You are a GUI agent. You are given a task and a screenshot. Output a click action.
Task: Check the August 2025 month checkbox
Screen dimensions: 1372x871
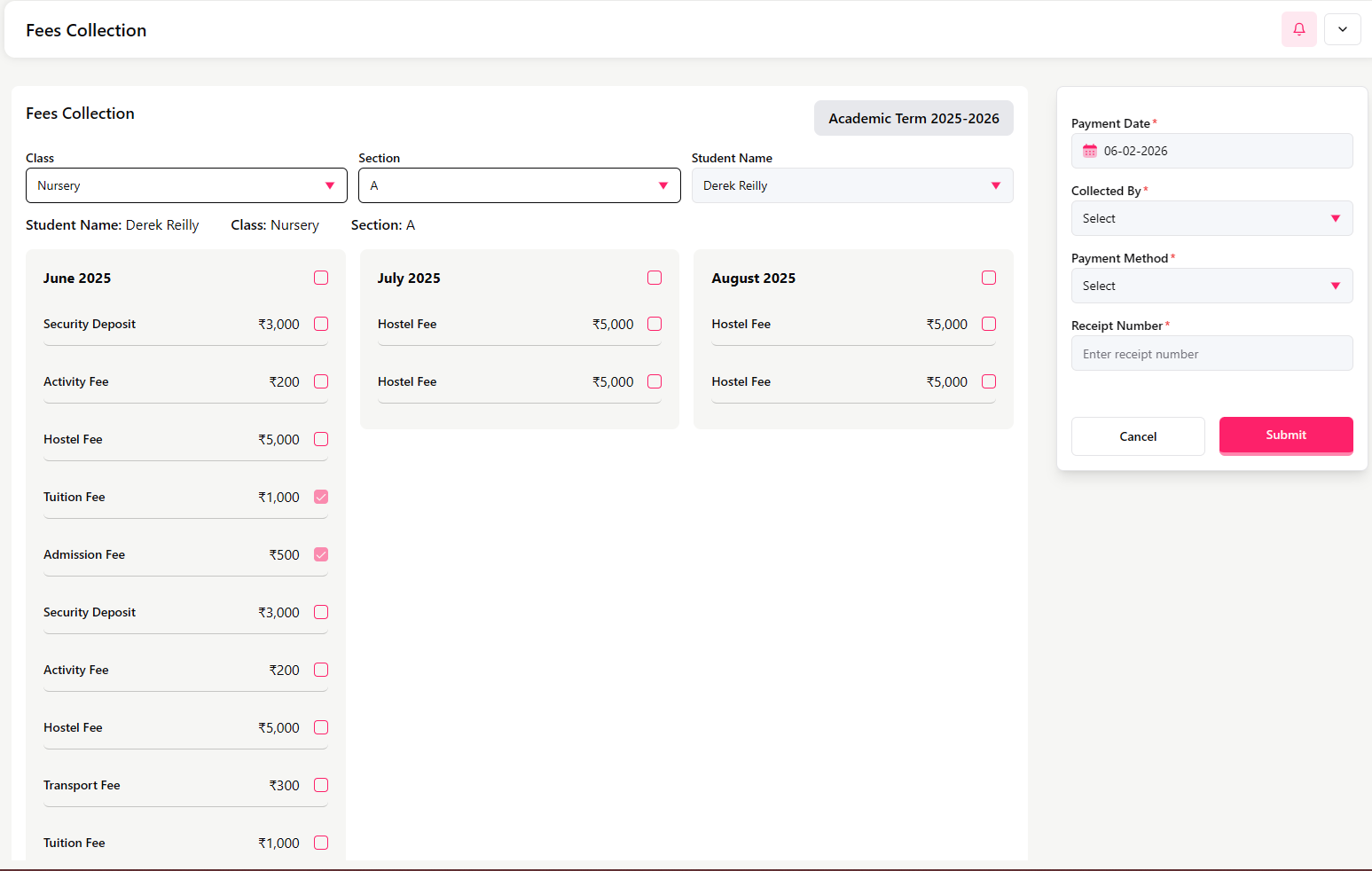click(x=989, y=278)
